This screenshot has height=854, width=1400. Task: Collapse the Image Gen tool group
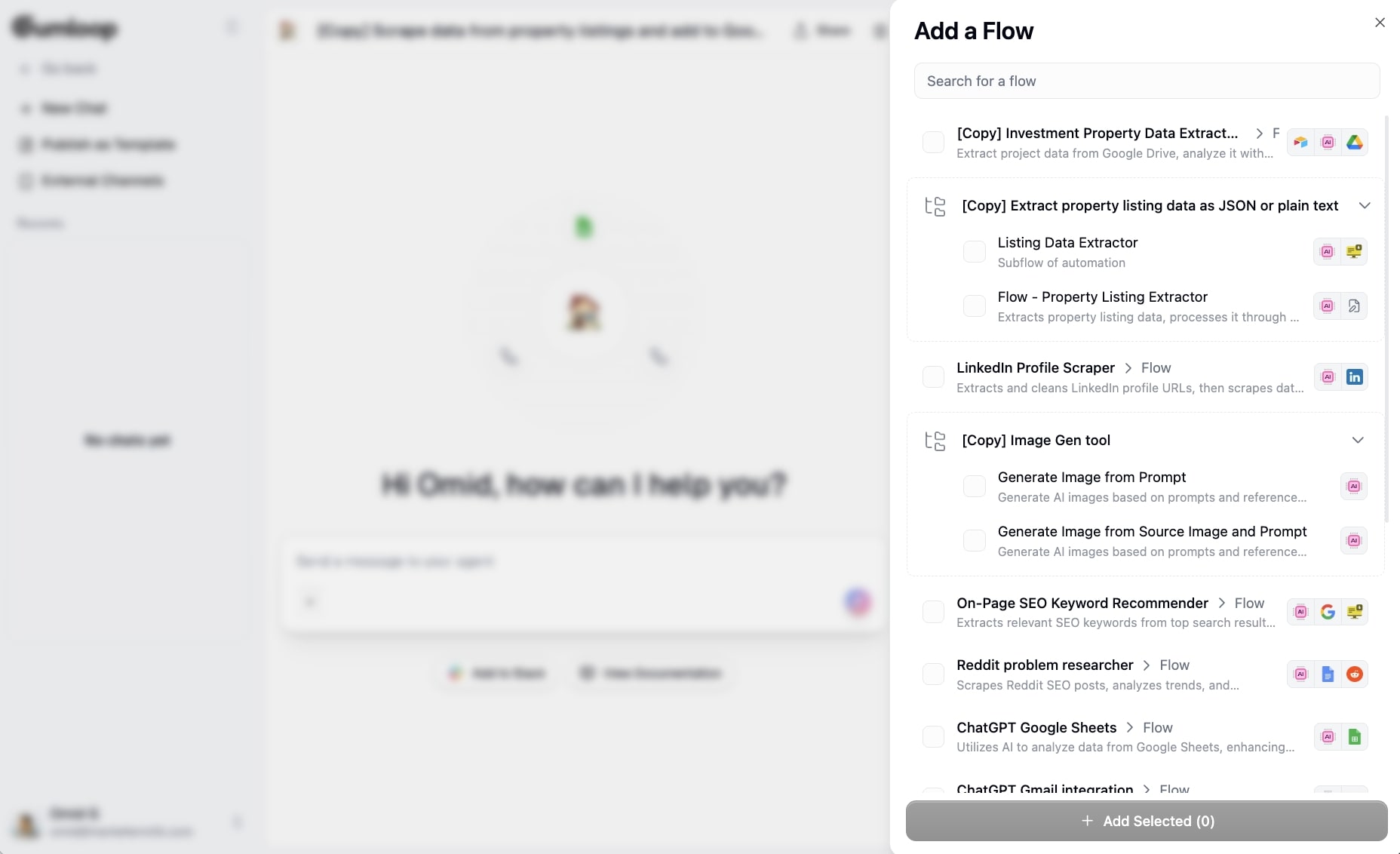pos(1359,440)
